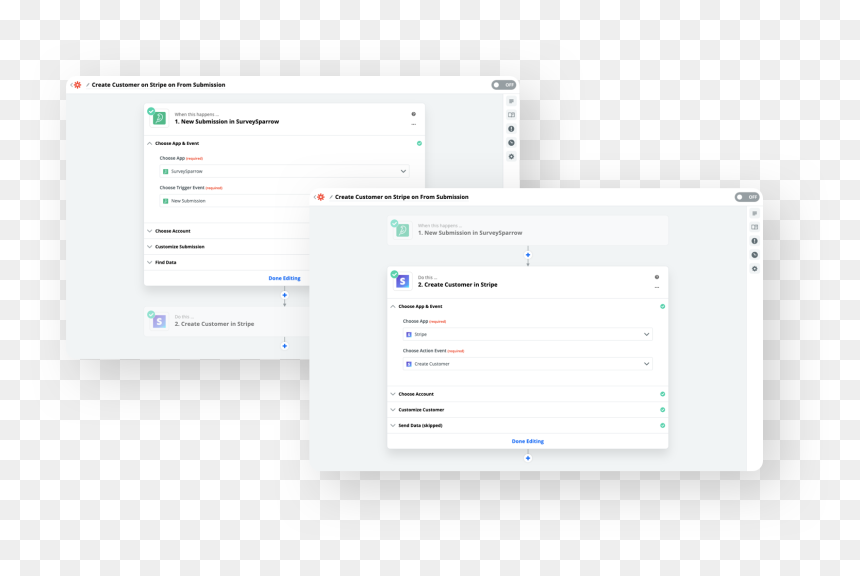Open settings gear icon in back window sidebar
Image resolution: width=860 pixels, height=576 pixels.
point(511,156)
